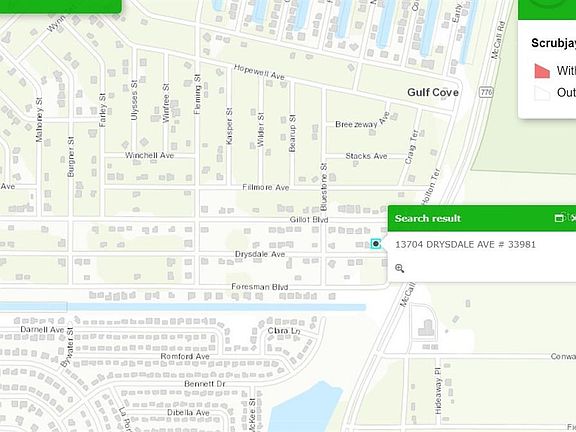This screenshot has height=432, width=576.
Task: Click the route 776 highway shield
Action: 486,92
